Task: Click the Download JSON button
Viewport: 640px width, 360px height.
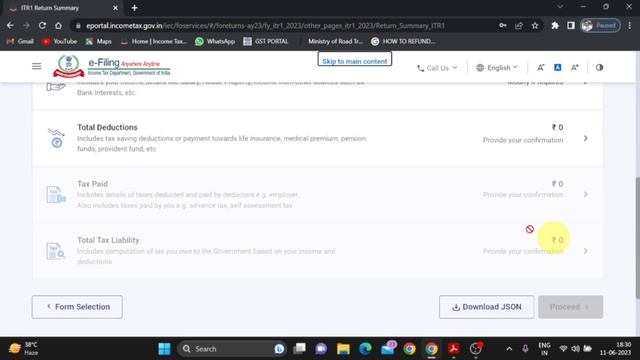Action: click(x=487, y=307)
